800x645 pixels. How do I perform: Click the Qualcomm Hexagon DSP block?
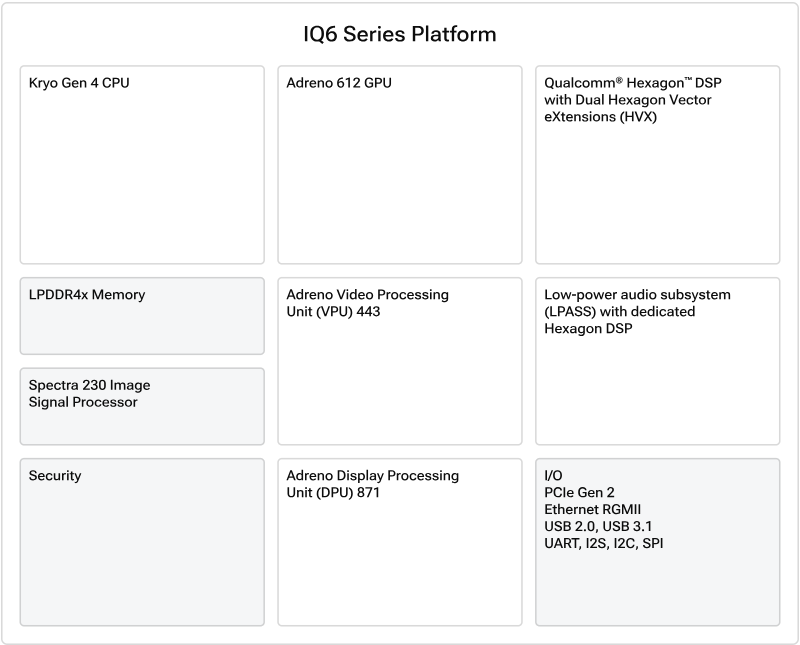(x=658, y=165)
